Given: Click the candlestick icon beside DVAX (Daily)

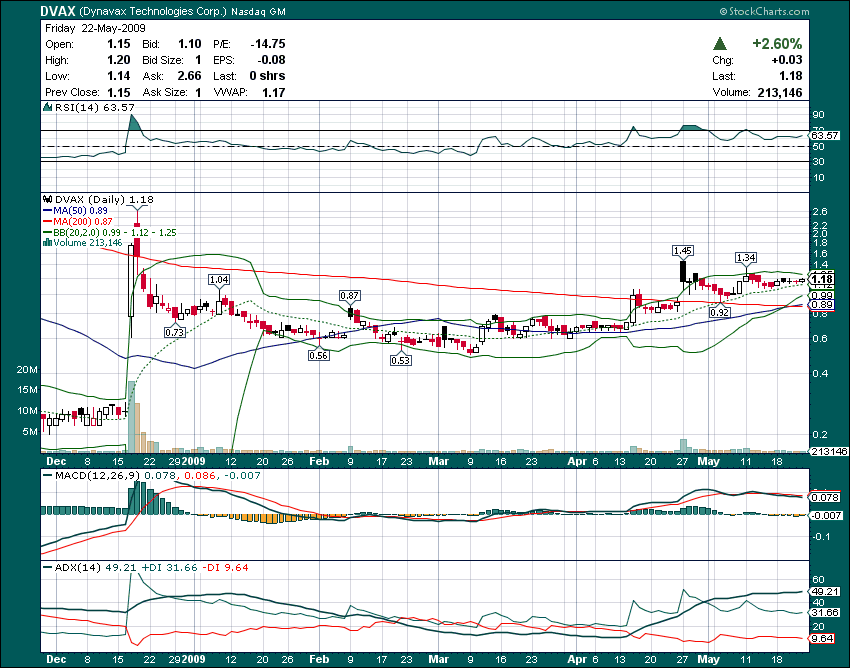Looking at the screenshot, I should click(x=48, y=200).
